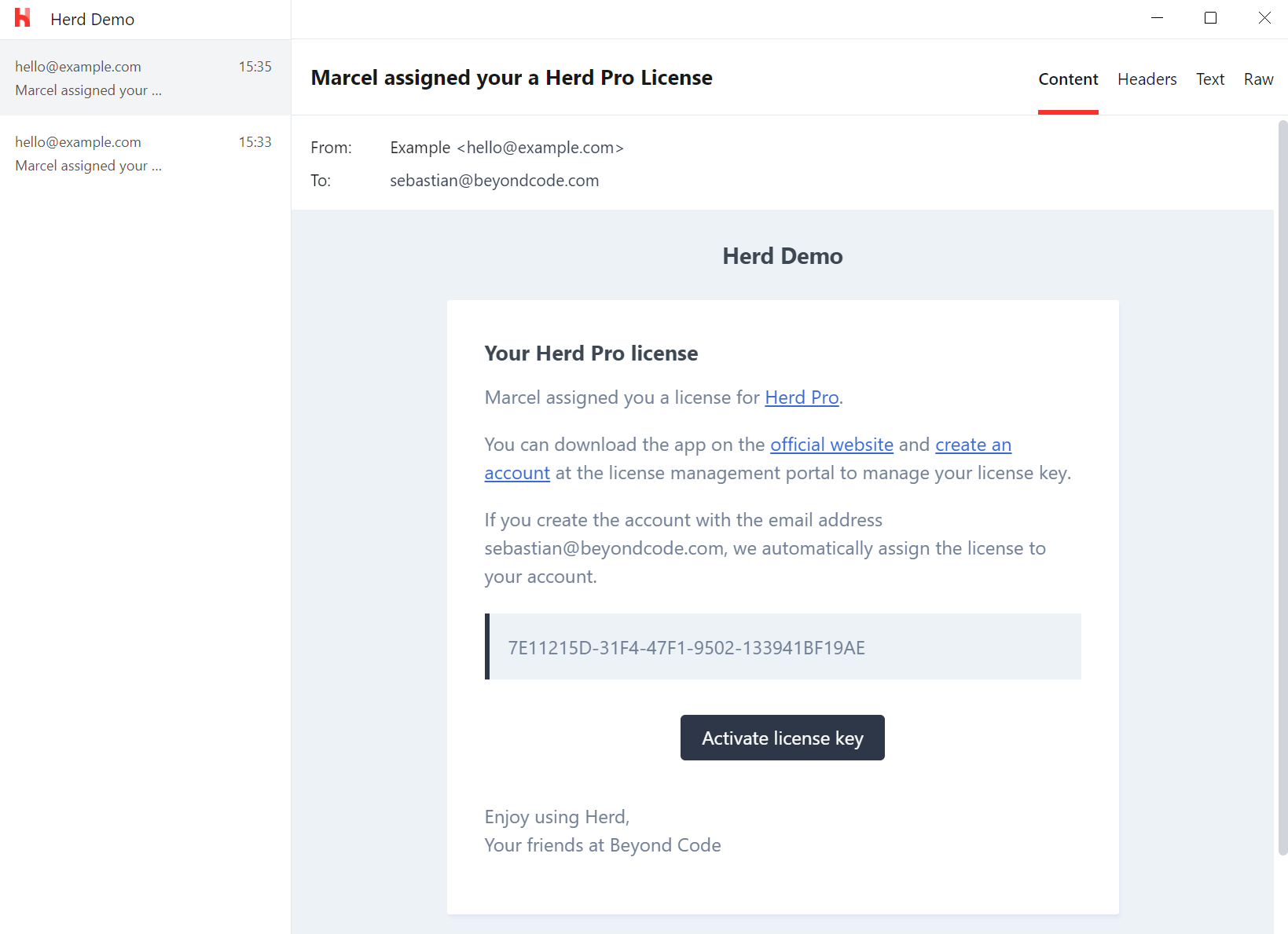Screen dimensions: 1288x934
Task: Click the red Herd logo icon
Action: point(23,17)
